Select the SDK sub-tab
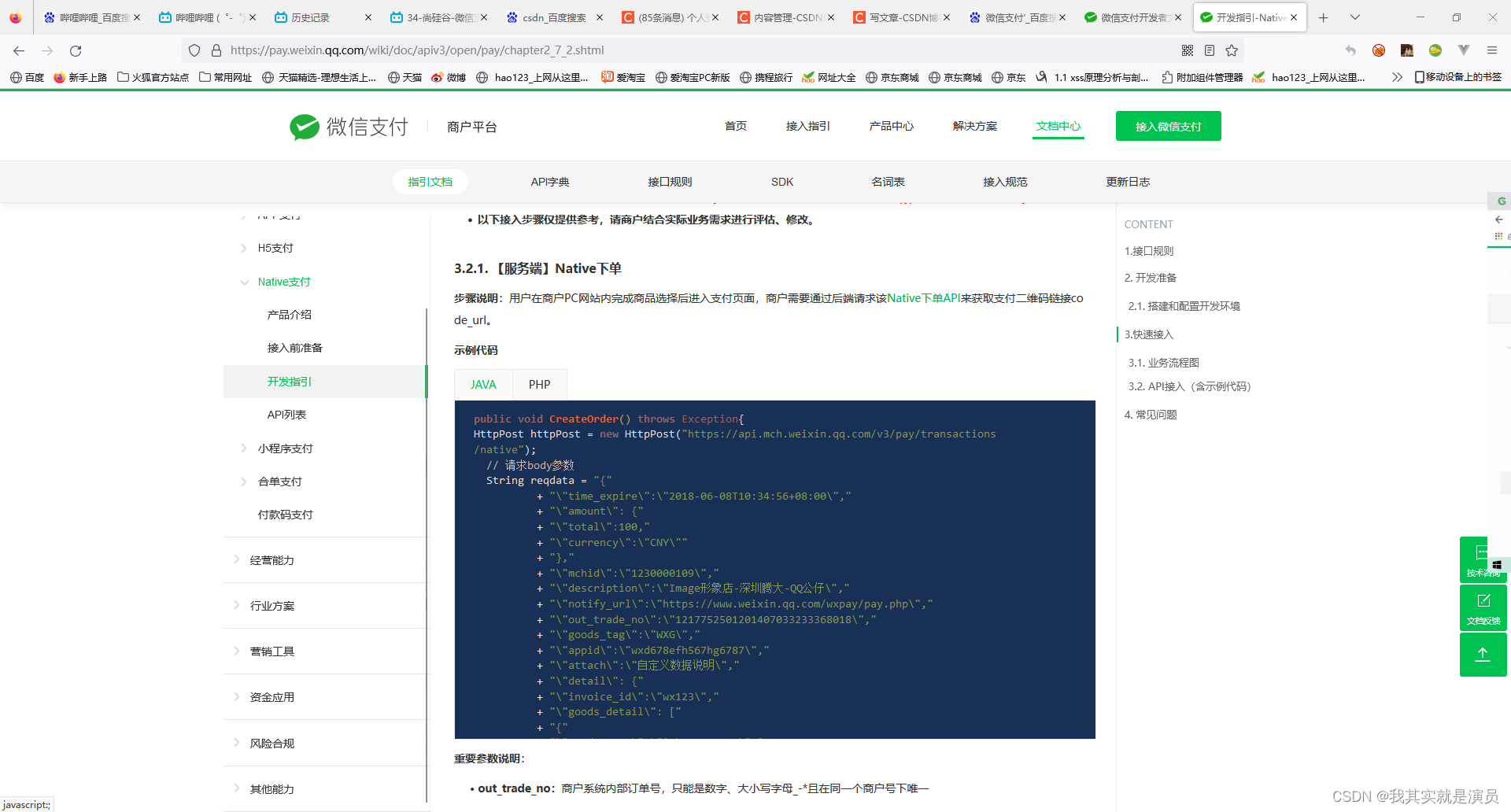Image resolution: width=1511 pixels, height=812 pixels. pos(782,182)
